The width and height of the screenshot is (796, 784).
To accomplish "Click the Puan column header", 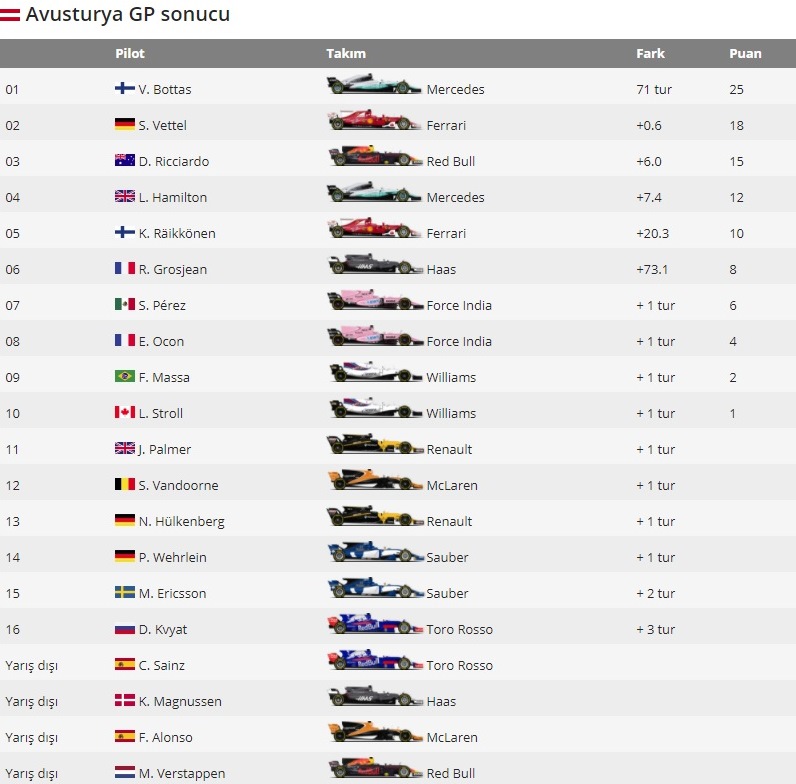I will (745, 54).
